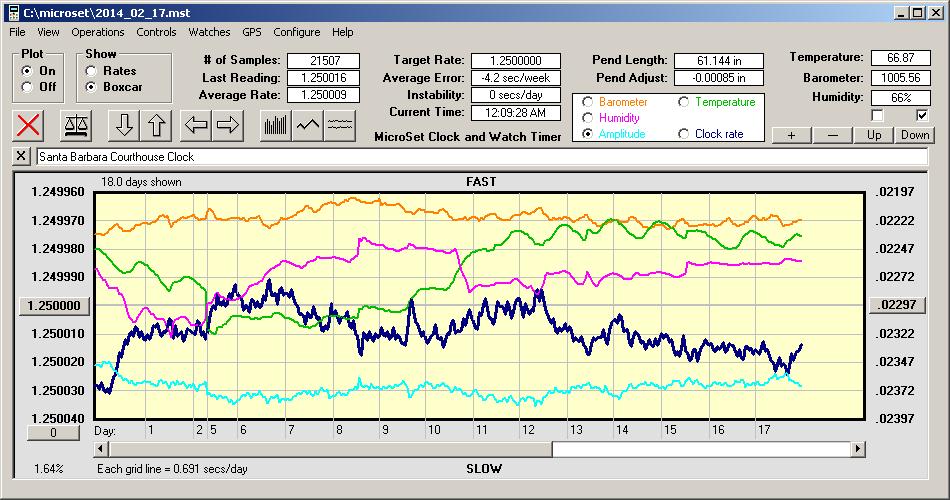Click the Last Reading value field
The image size is (950, 500).
pyautogui.click(x=324, y=78)
